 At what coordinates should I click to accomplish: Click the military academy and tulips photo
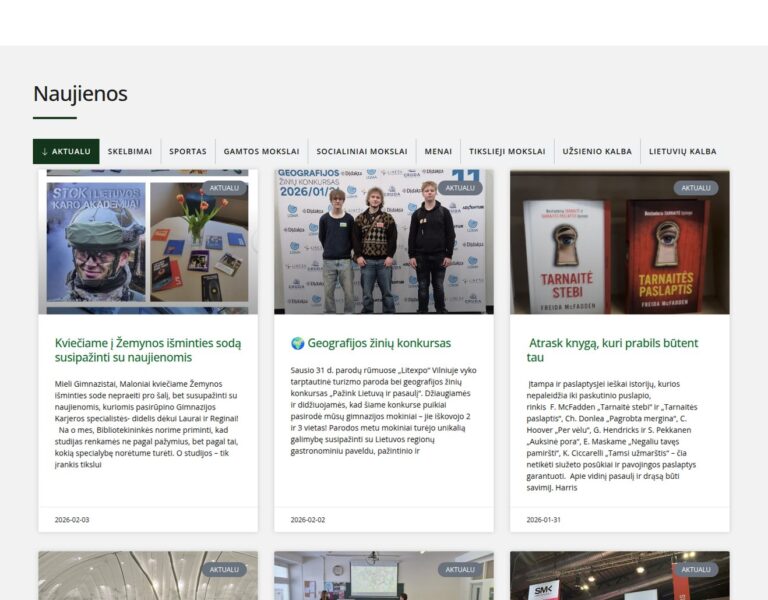point(148,245)
